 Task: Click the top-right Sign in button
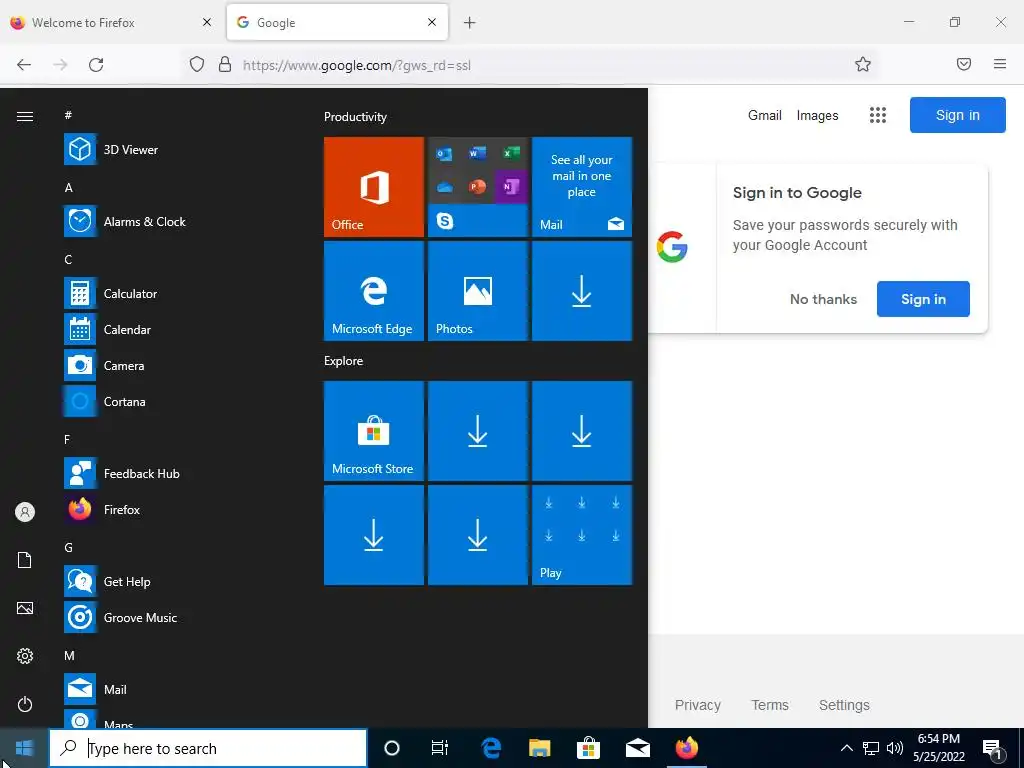(957, 115)
